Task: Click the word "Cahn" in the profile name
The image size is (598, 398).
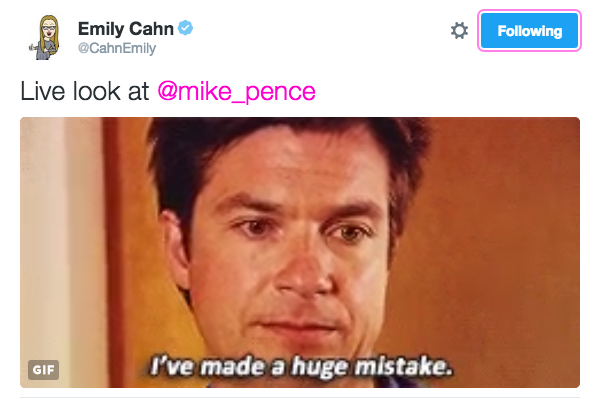Action: click(x=151, y=29)
